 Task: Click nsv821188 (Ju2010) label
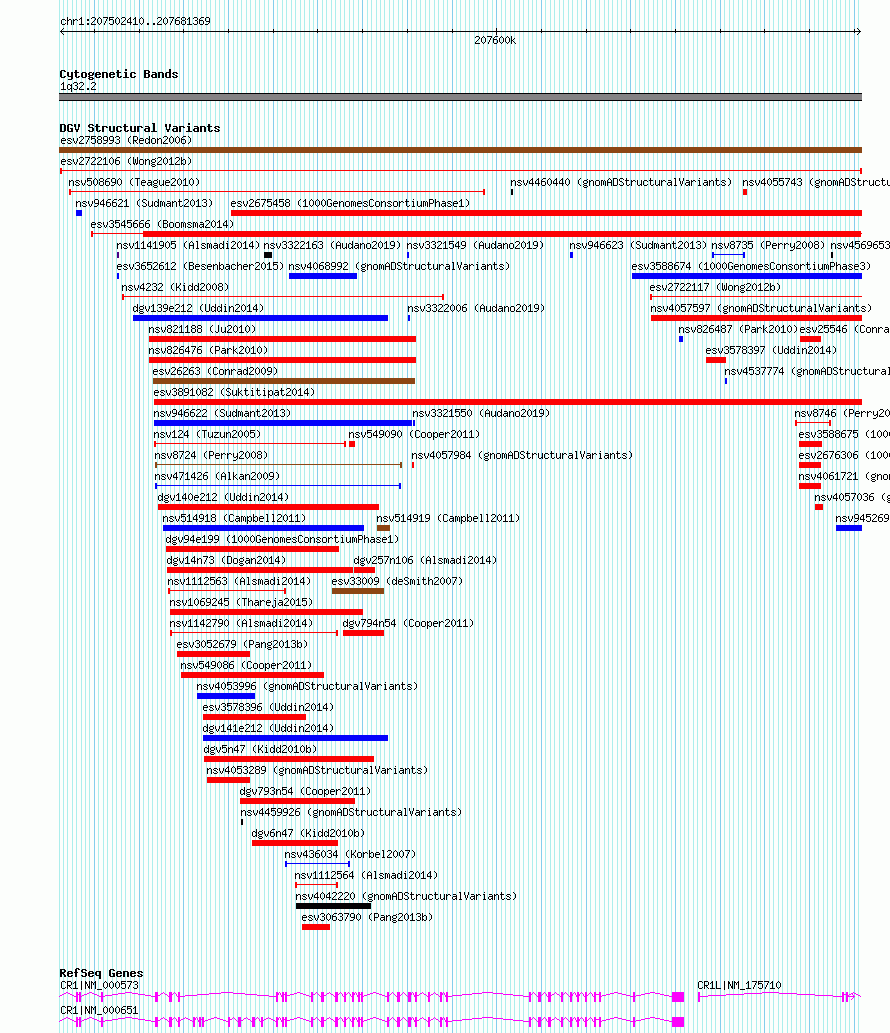click(202, 330)
